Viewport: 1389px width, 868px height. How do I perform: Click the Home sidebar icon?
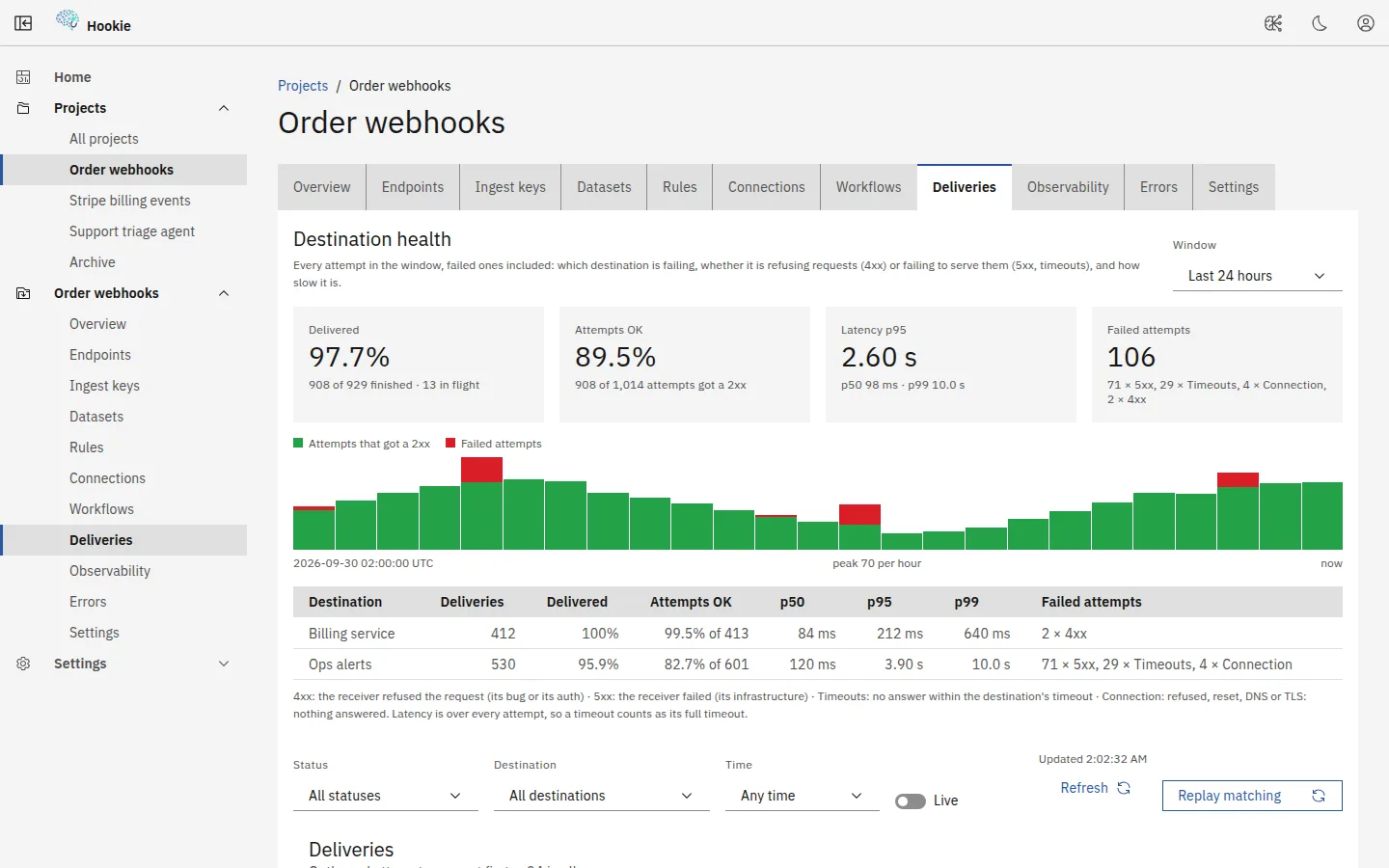click(23, 77)
